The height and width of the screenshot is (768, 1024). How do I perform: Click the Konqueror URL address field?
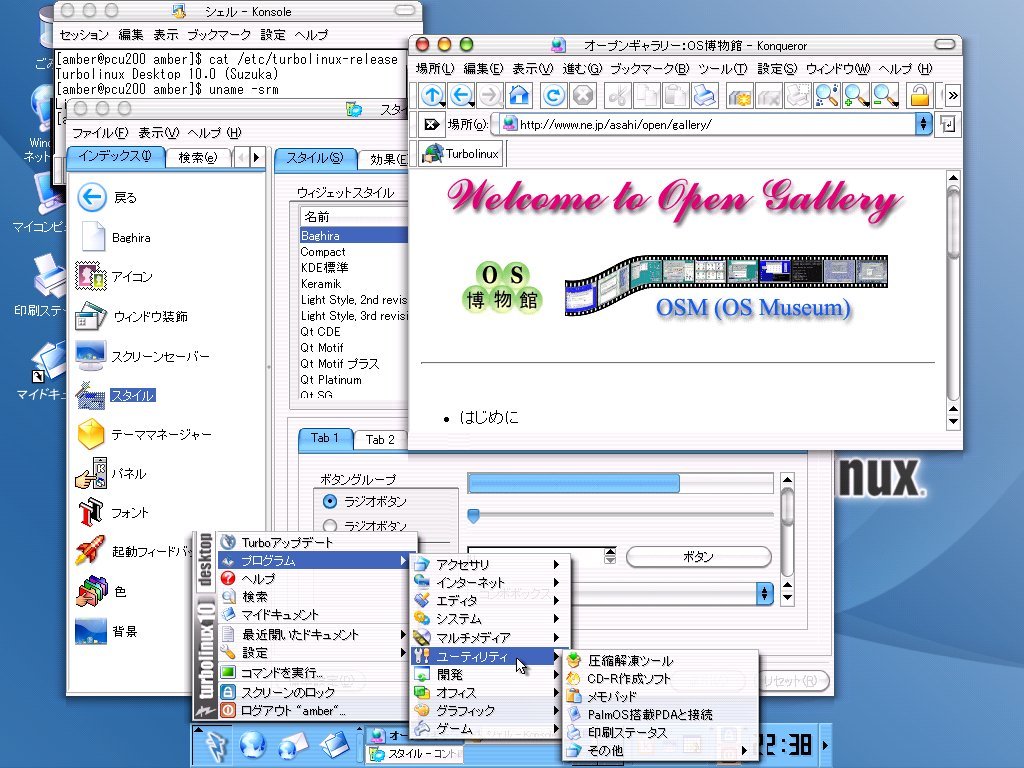pyautogui.click(x=707, y=124)
